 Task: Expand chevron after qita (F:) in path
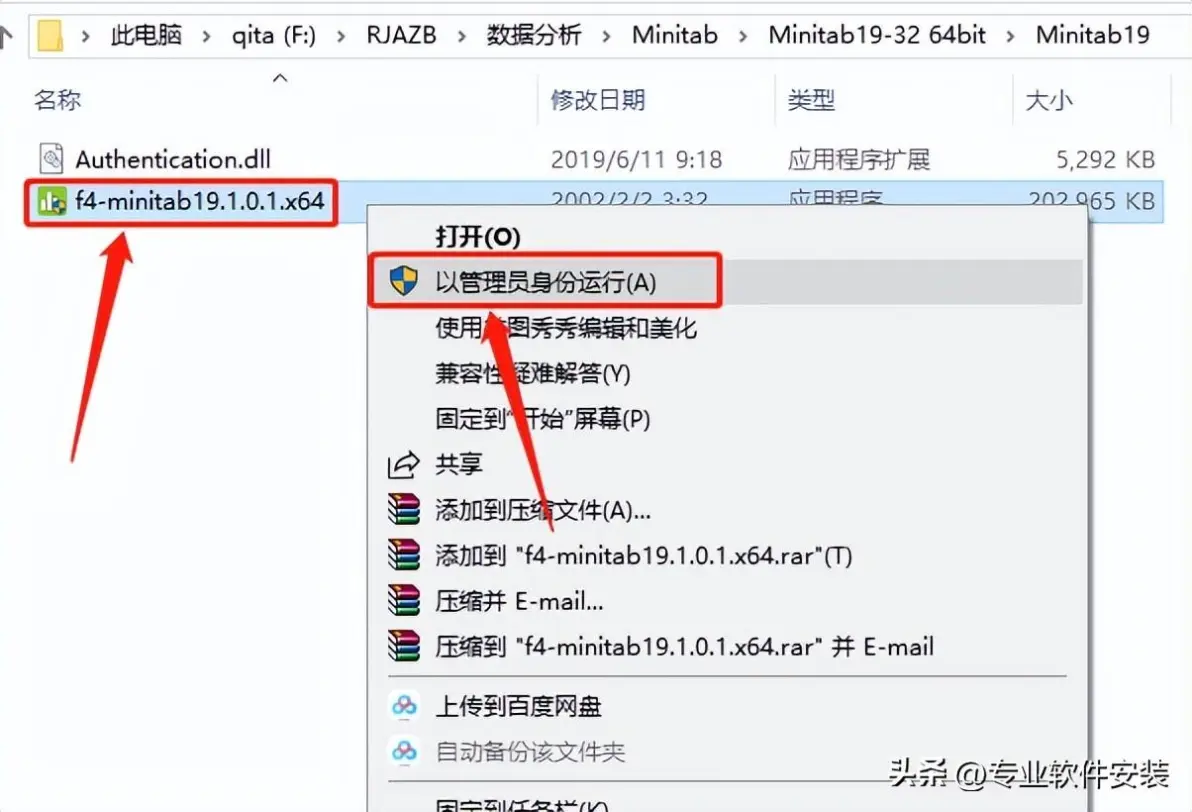point(341,36)
